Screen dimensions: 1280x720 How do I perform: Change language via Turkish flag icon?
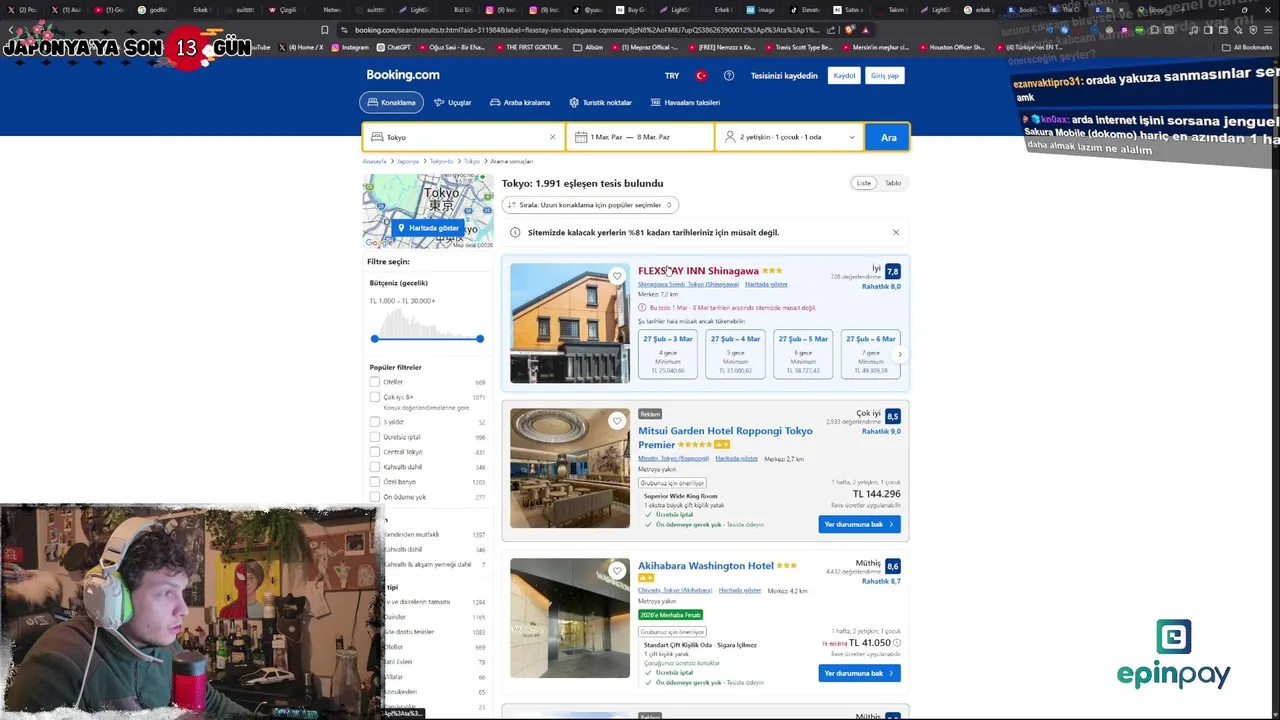coord(701,76)
